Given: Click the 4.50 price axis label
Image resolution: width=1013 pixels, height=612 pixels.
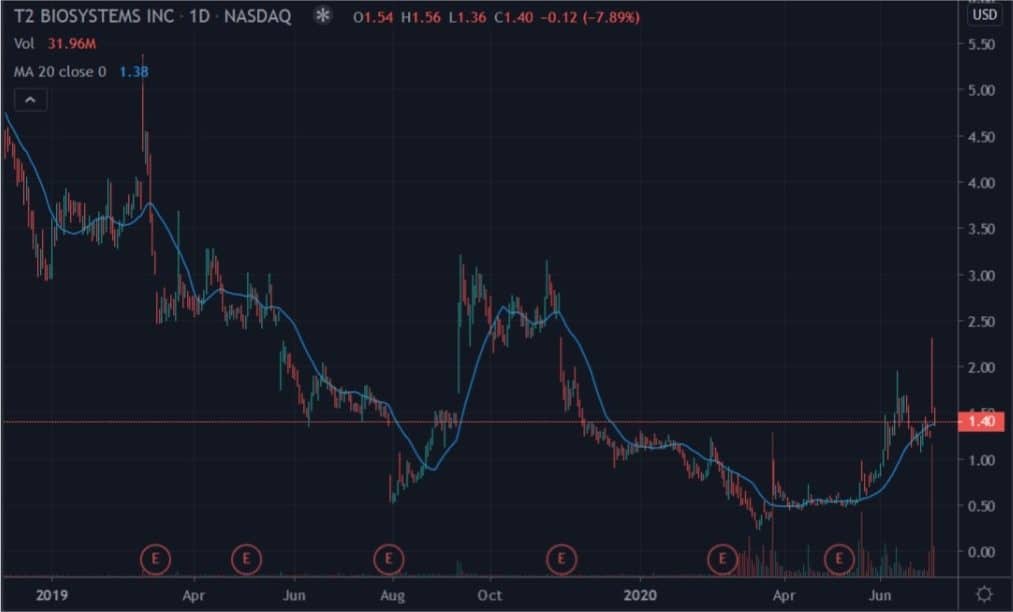Looking at the screenshot, I should pyautogui.click(x=981, y=137).
